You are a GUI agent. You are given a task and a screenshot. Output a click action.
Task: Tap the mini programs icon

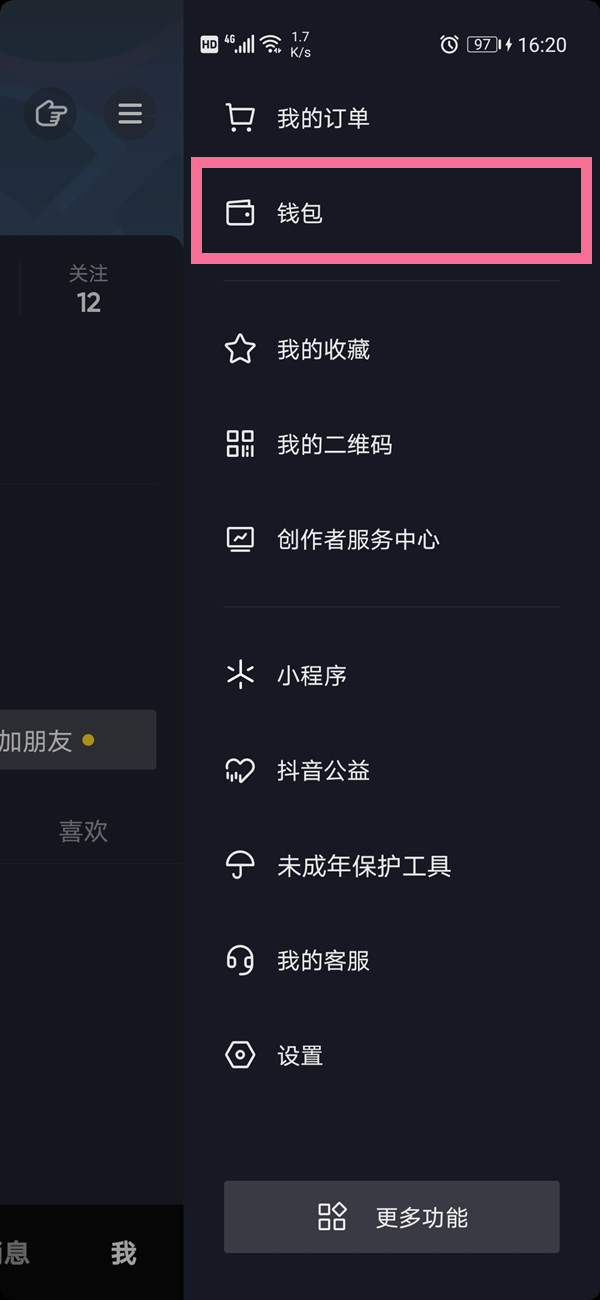[240, 675]
